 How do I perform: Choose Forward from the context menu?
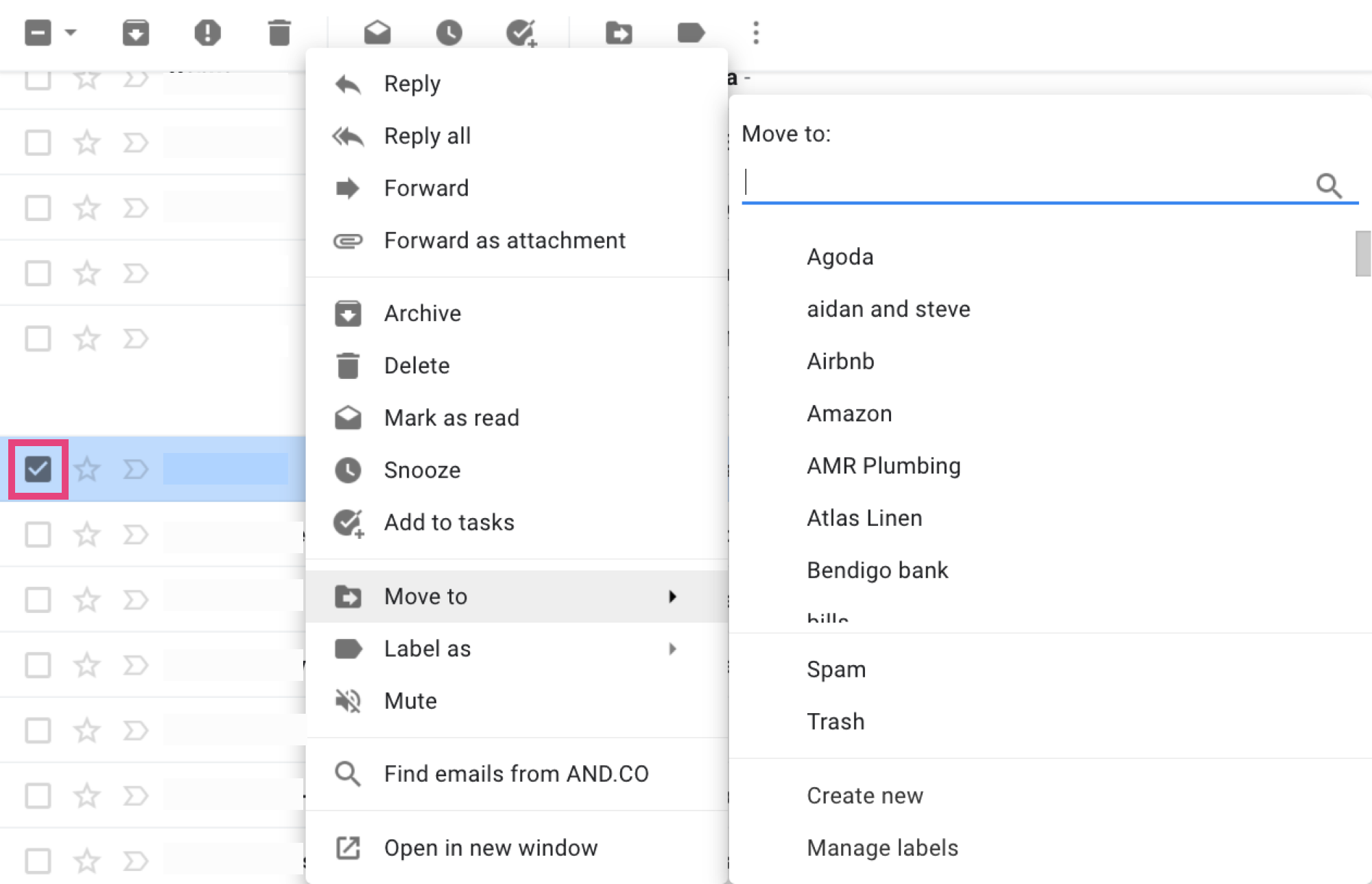click(x=517, y=188)
